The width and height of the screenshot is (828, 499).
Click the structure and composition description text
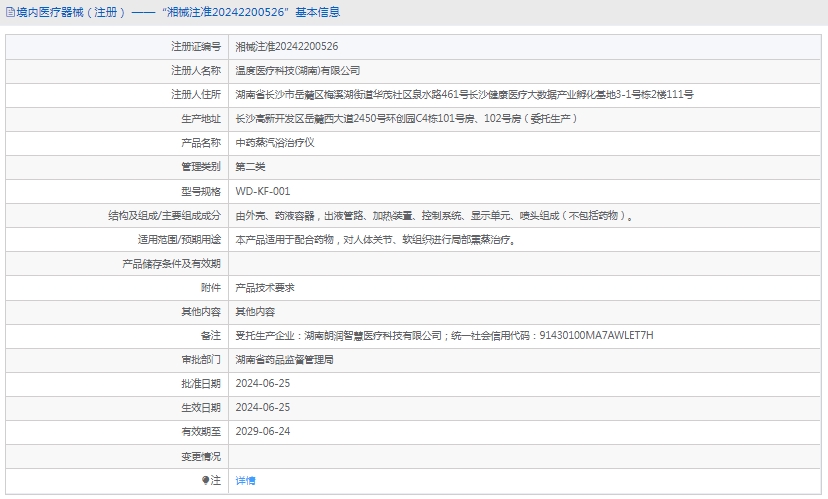point(435,215)
